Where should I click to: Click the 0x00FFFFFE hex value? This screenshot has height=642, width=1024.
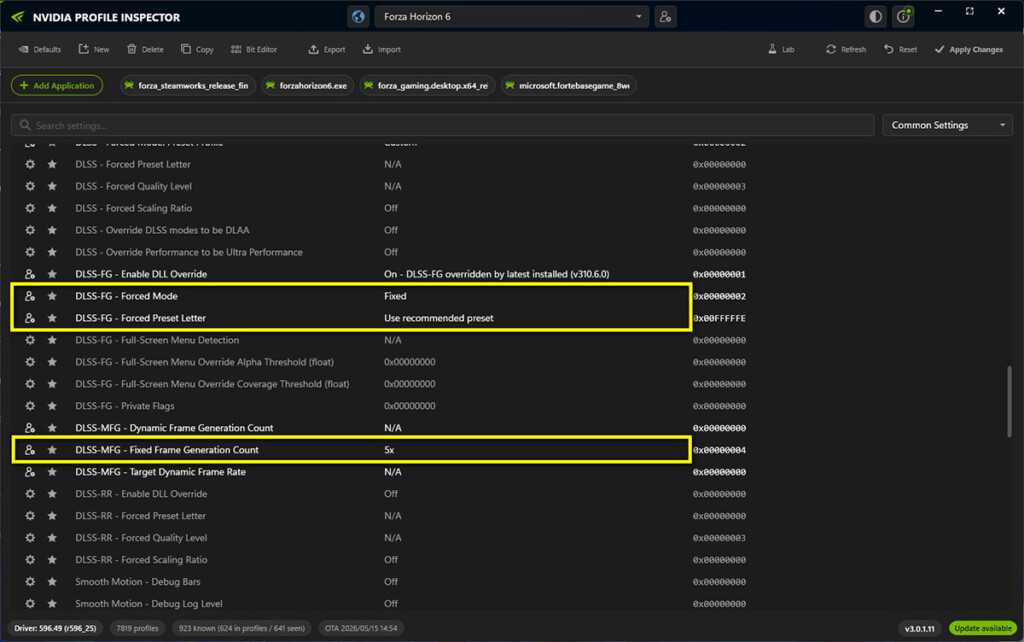(719, 318)
